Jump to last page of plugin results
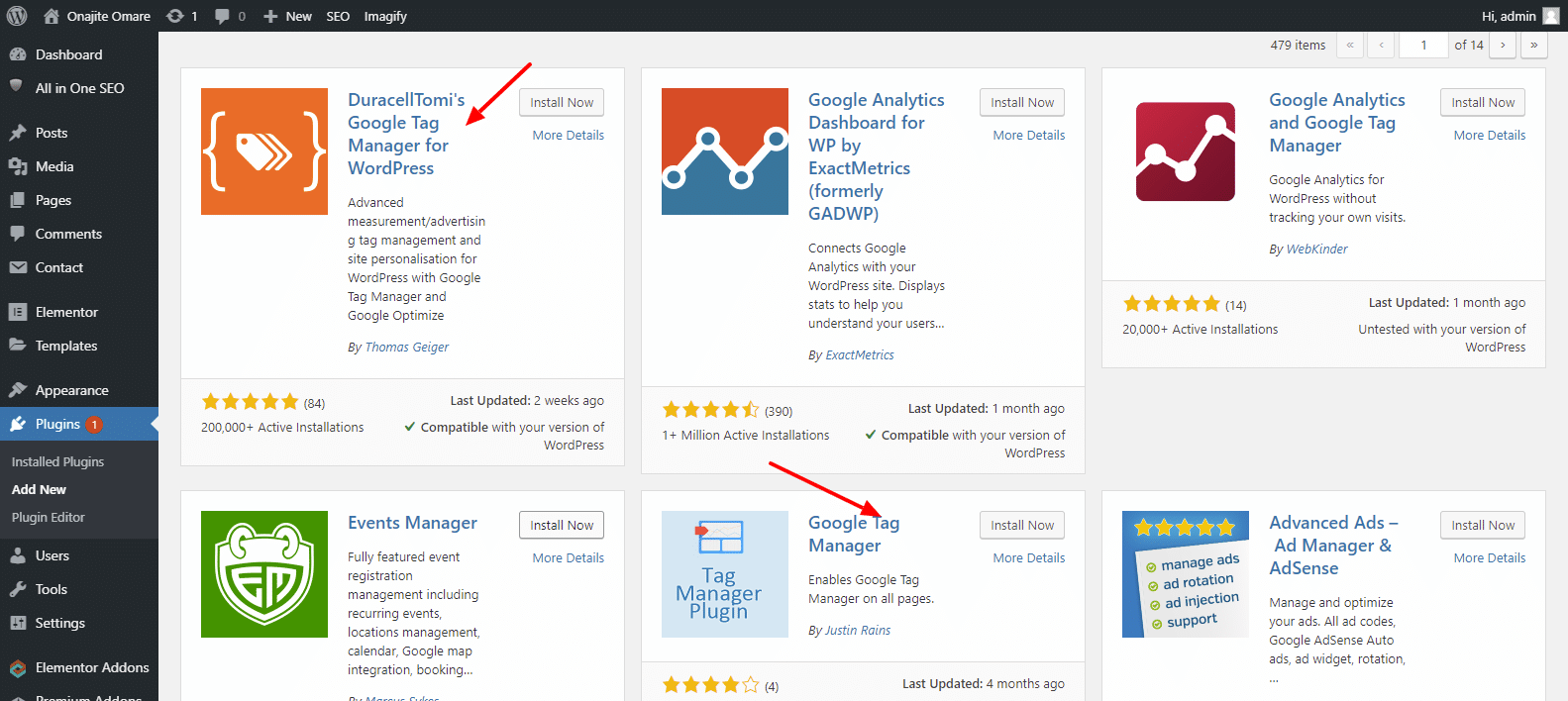The width and height of the screenshot is (1568, 701). pos(1534,45)
